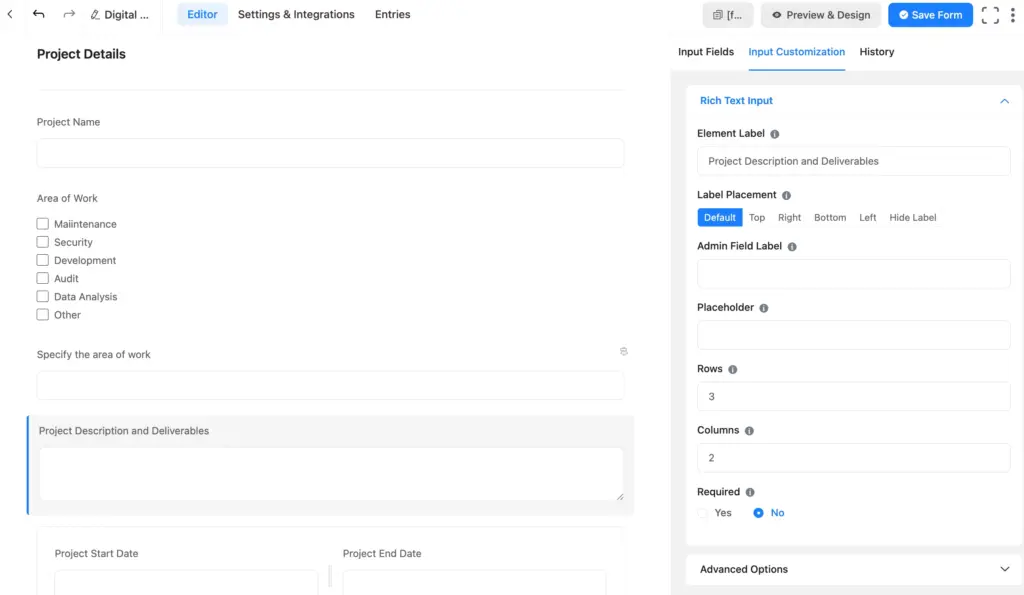The width and height of the screenshot is (1024, 595).
Task: Show Element Label info tooltip
Action: point(775,134)
